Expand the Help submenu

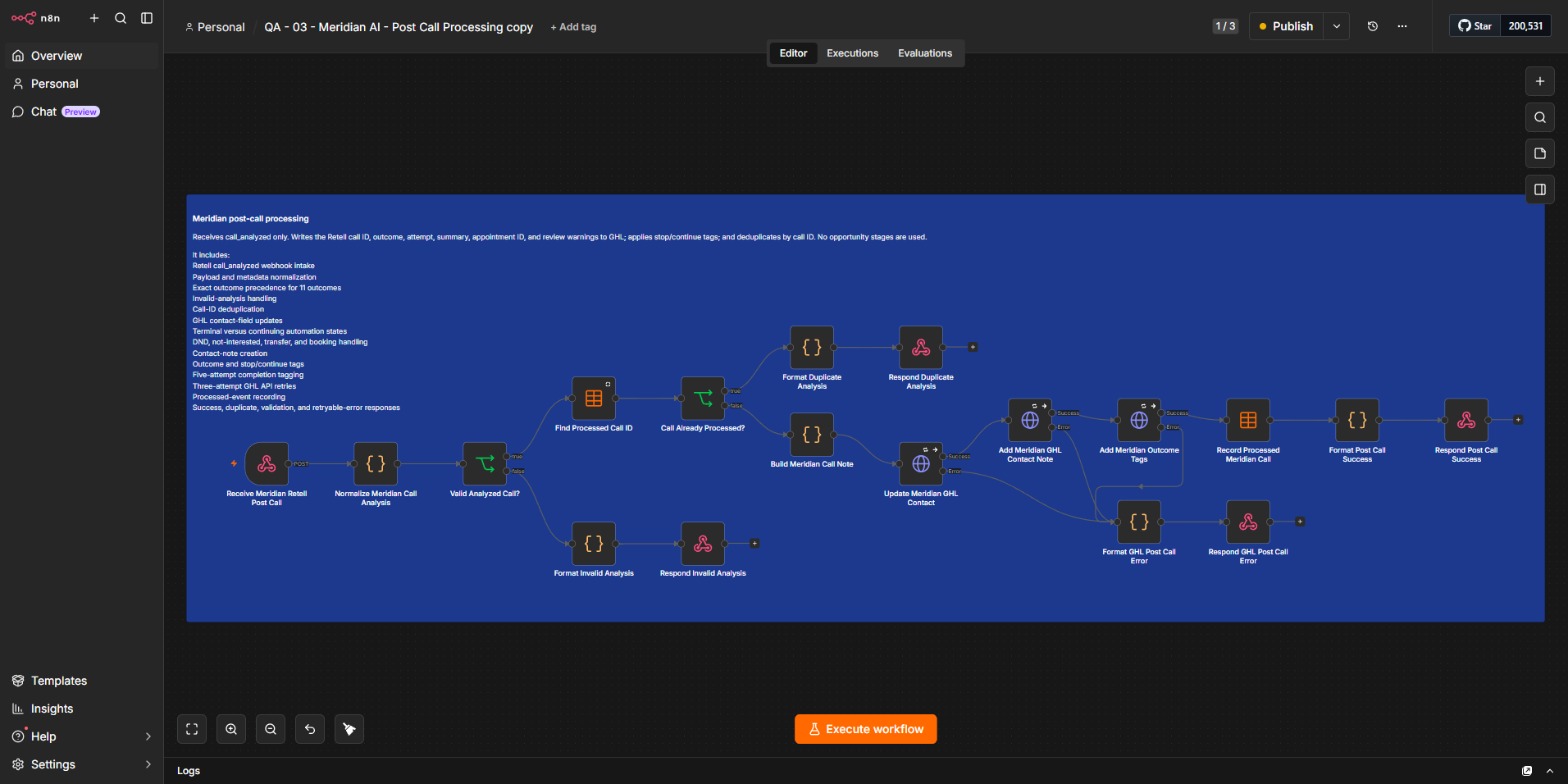point(148,736)
